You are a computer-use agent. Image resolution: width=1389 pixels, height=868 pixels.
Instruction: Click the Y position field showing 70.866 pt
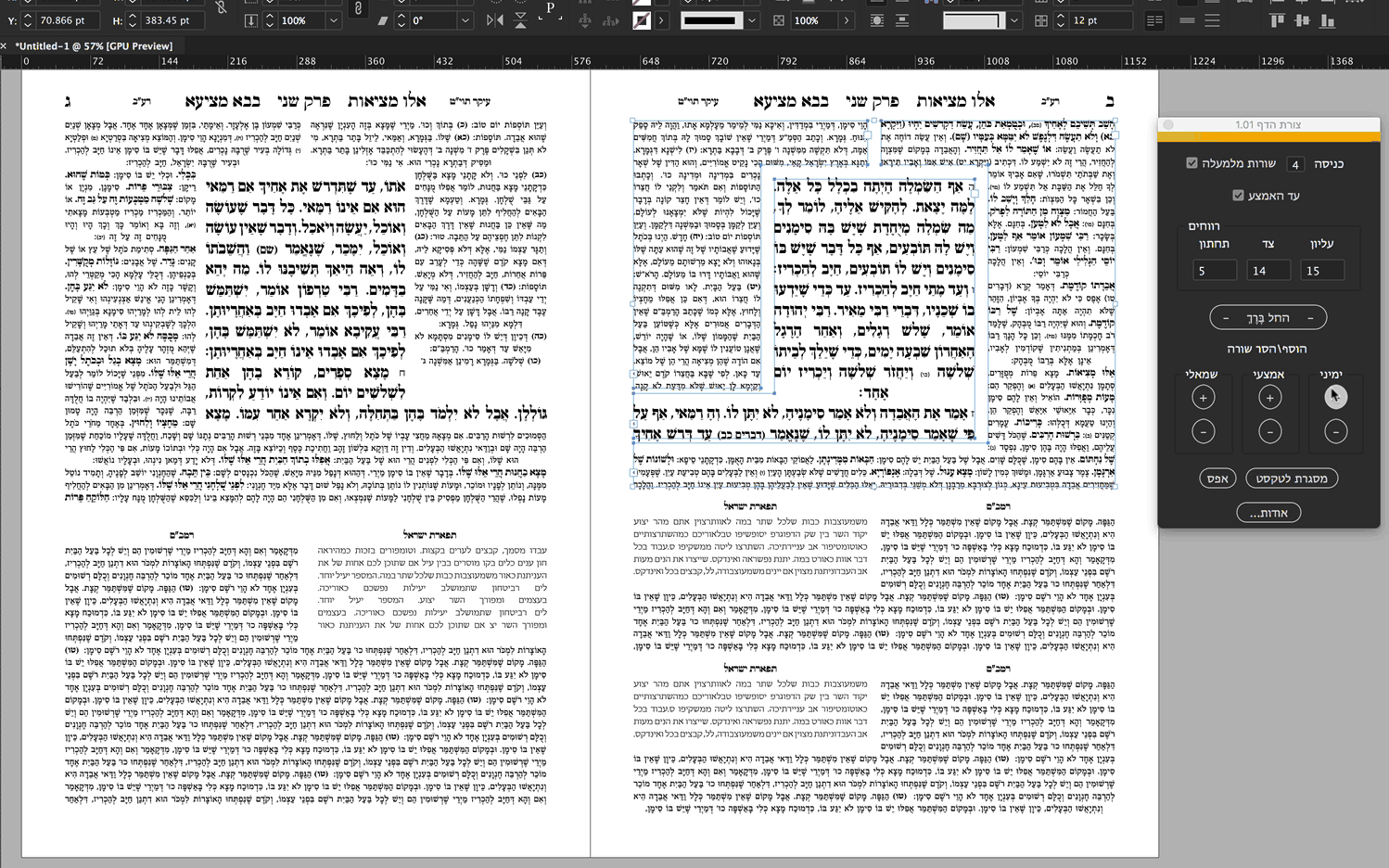[67, 20]
